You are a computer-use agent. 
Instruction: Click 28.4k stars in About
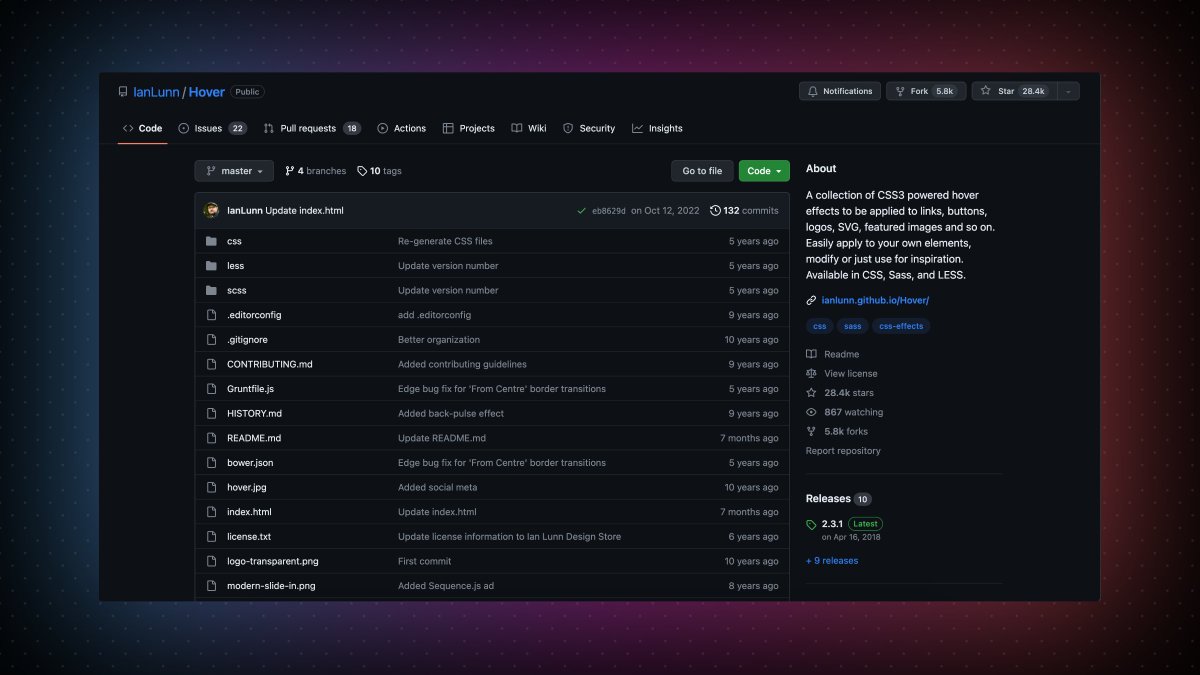tap(840, 393)
